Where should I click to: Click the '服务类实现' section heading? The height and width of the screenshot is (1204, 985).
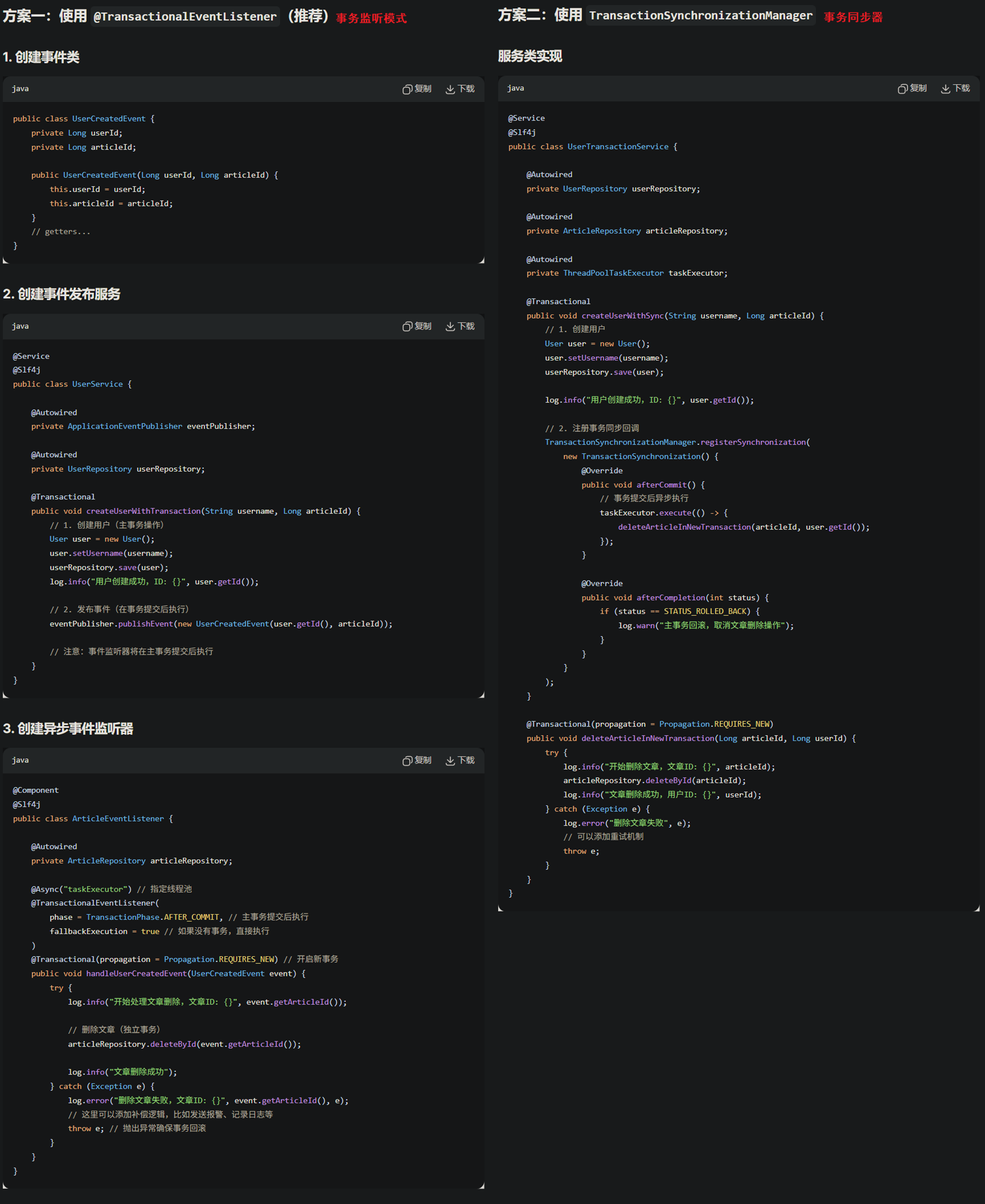point(530,56)
